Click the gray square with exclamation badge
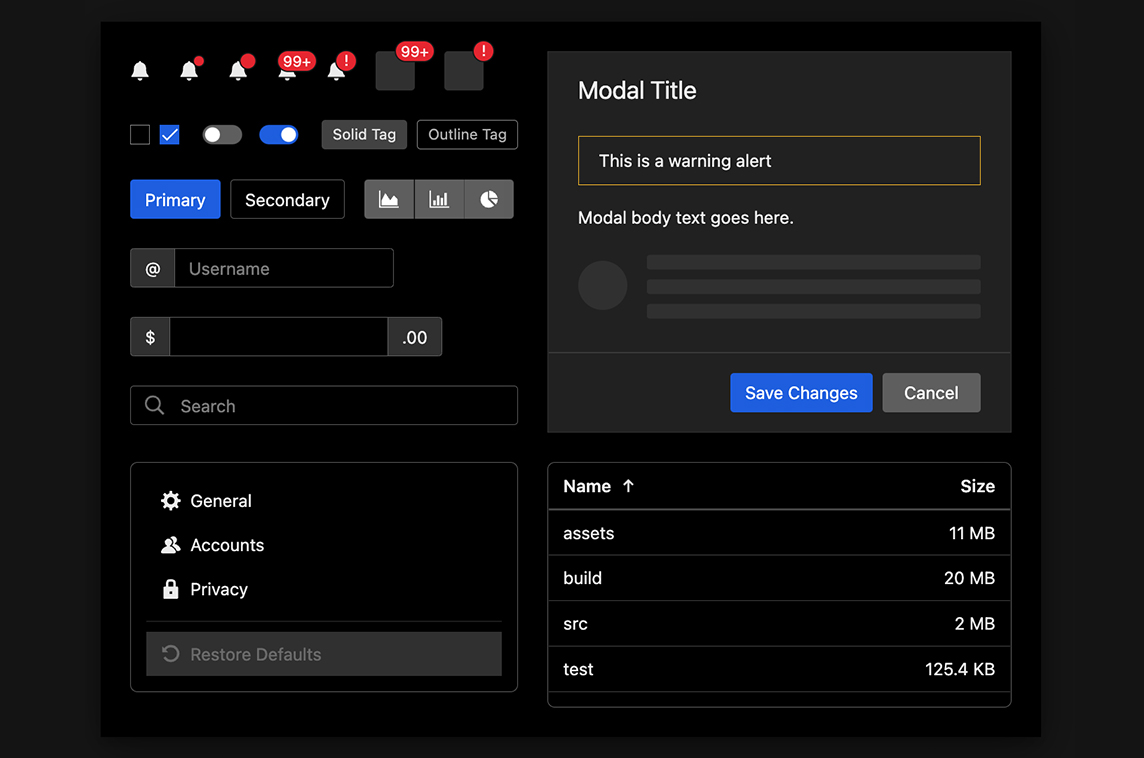The height and width of the screenshot is (758, 1144). coord(464,71)
